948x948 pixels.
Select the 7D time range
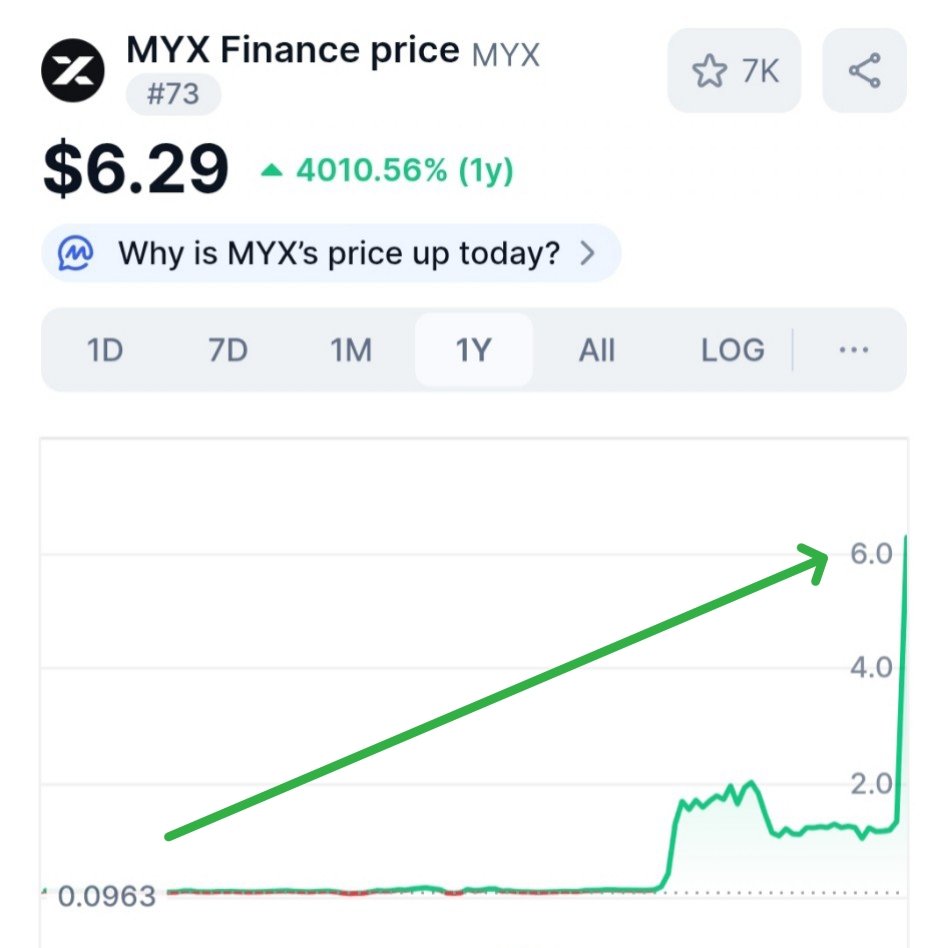(227, 350)
